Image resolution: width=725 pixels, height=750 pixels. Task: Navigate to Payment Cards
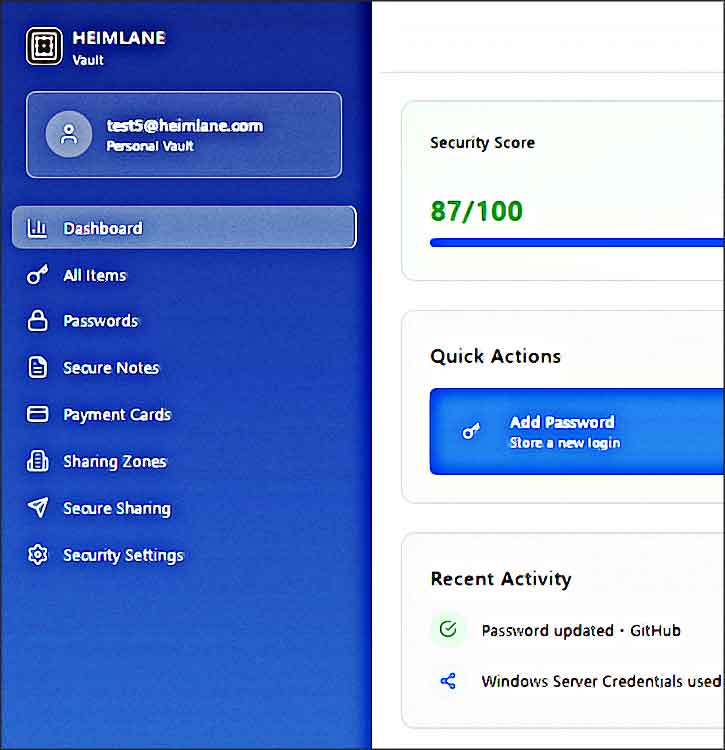click(184, 414)
